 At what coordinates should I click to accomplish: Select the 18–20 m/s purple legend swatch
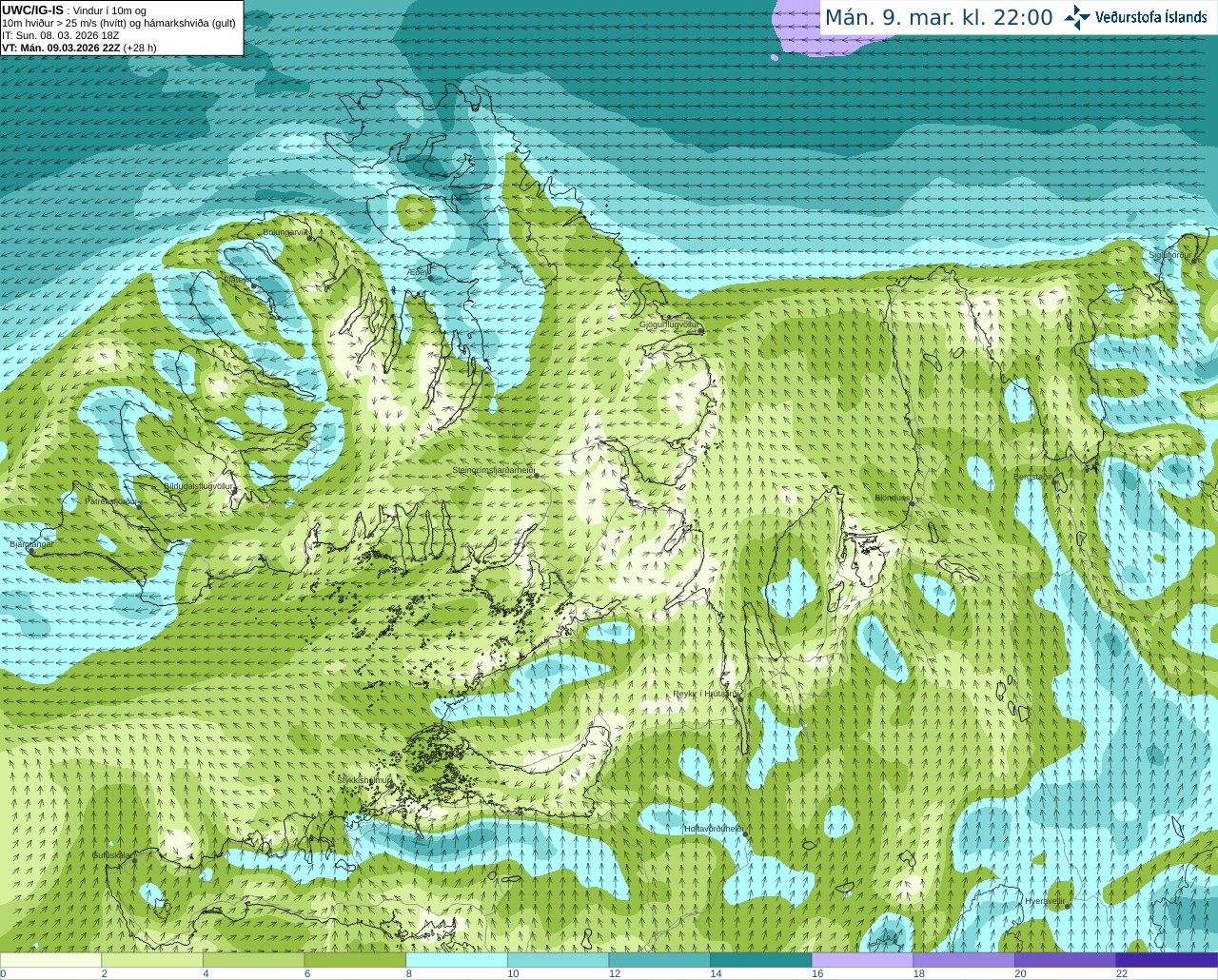click(x=964, y=960)
